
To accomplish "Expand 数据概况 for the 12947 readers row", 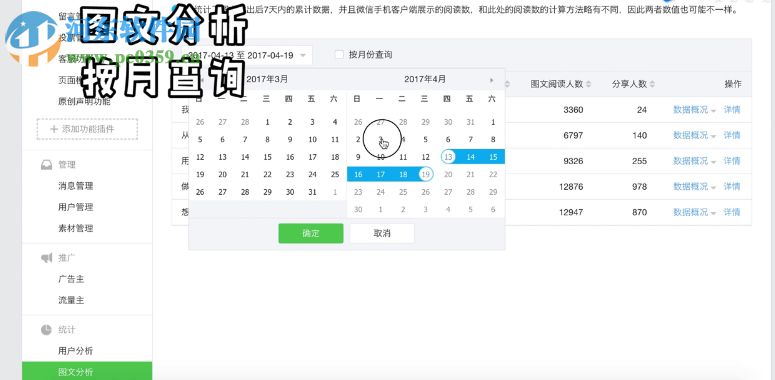I will tap(694, 212).
